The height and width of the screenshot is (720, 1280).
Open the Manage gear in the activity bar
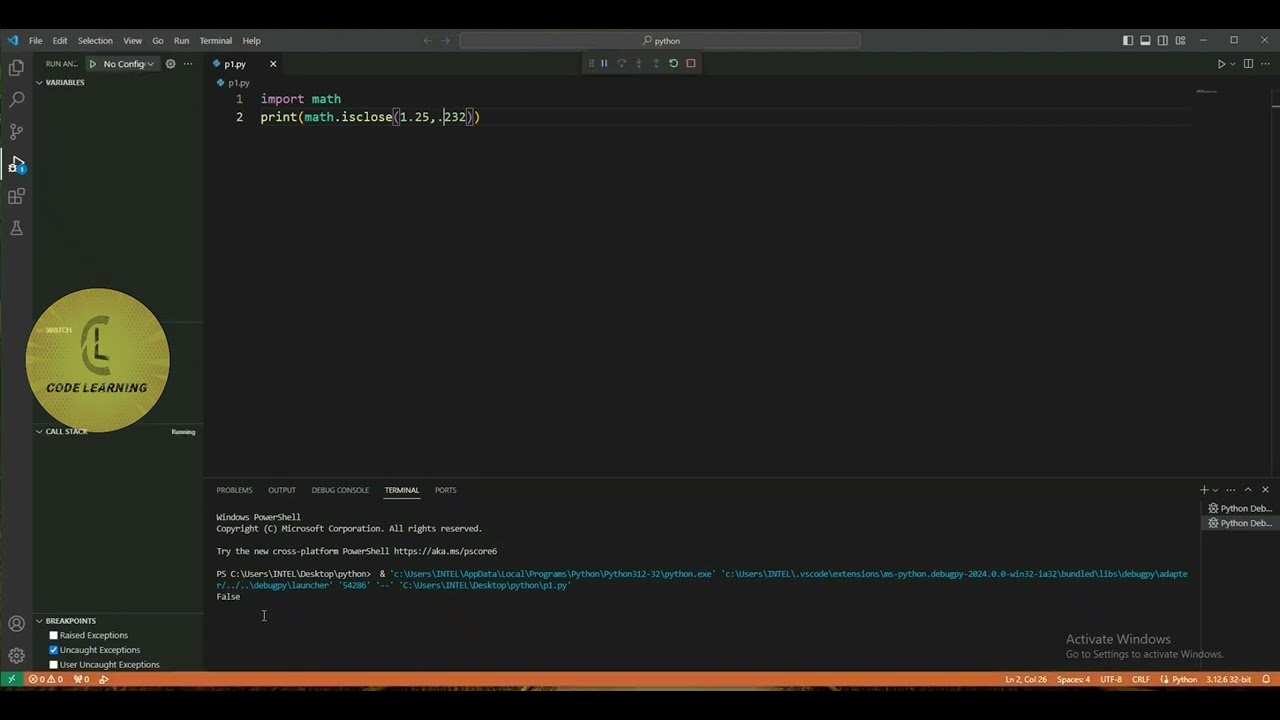16,656
